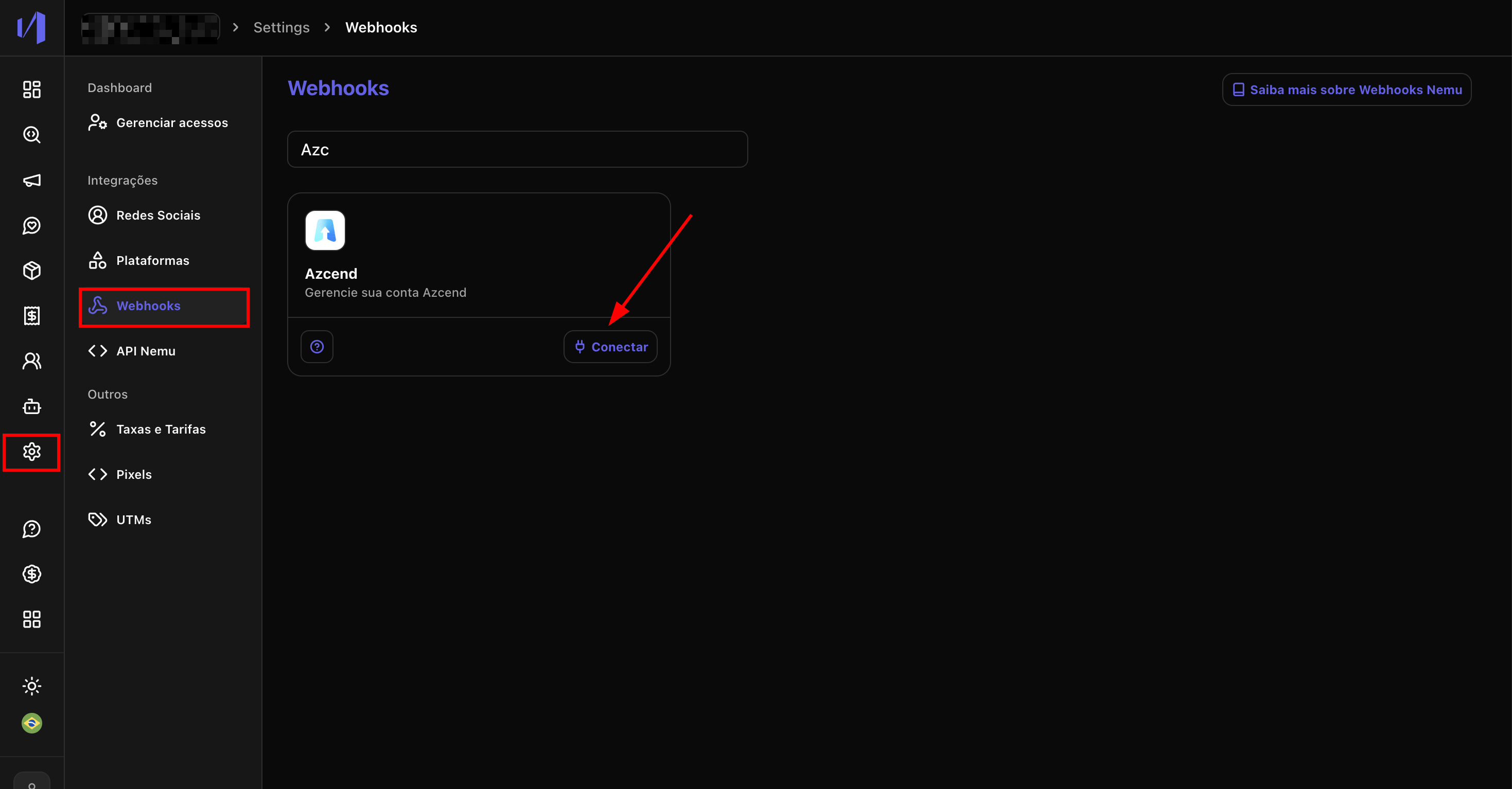Screen dimensions: 1512x789
Task: Click the Settings breadcrumb
Action: 281,28
